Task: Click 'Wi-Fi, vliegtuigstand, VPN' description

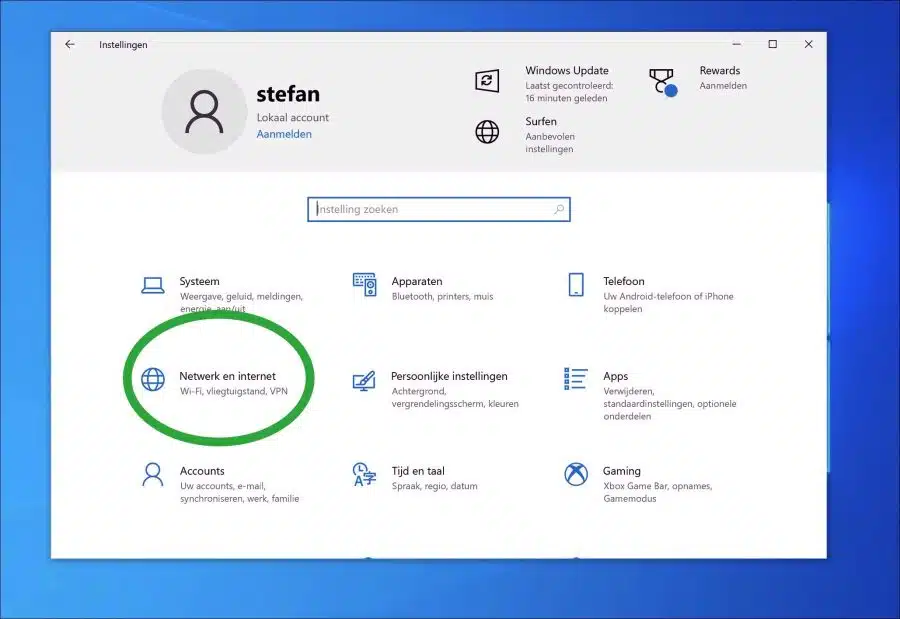Action: click(234, 391)
